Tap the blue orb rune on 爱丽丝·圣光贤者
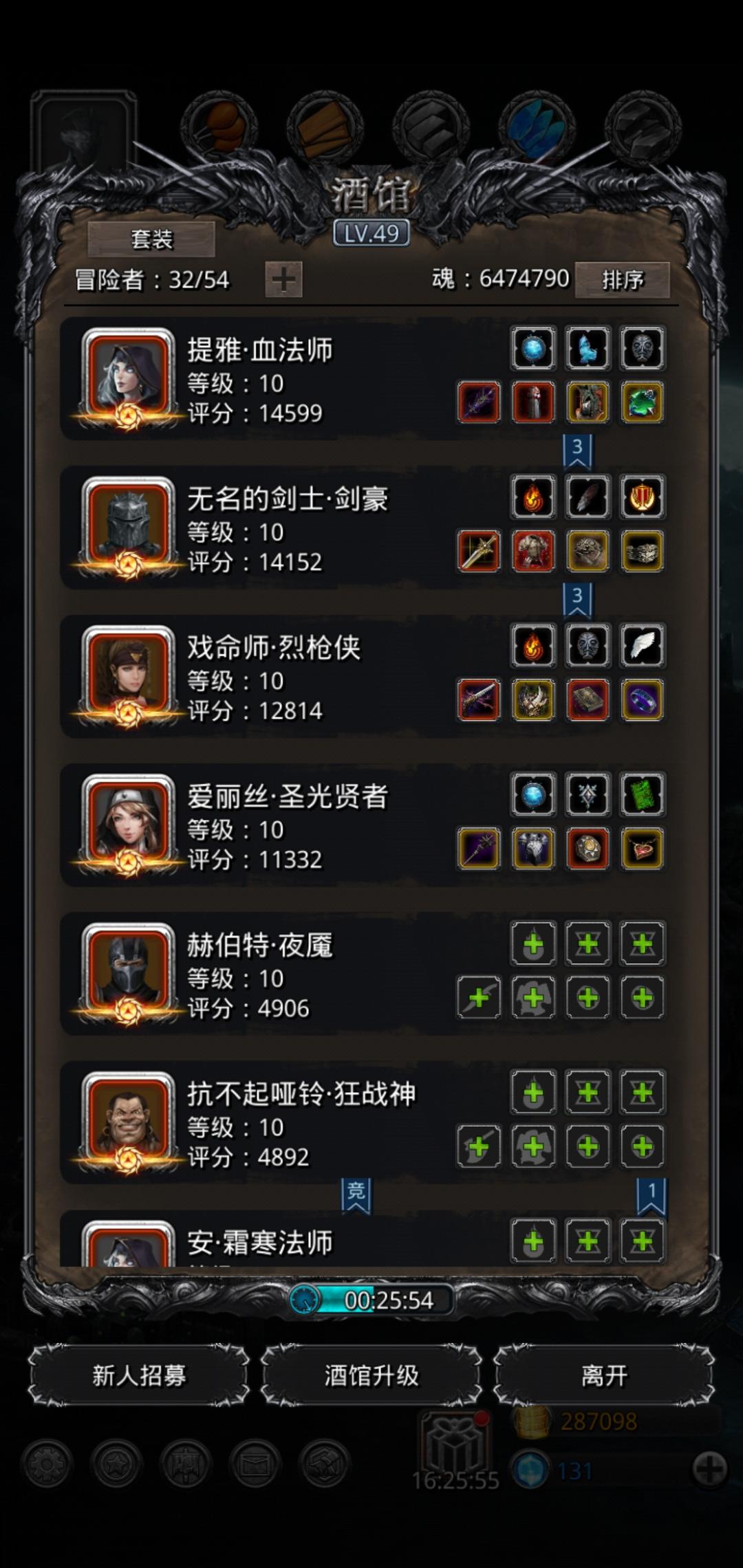 coord(533,795)
